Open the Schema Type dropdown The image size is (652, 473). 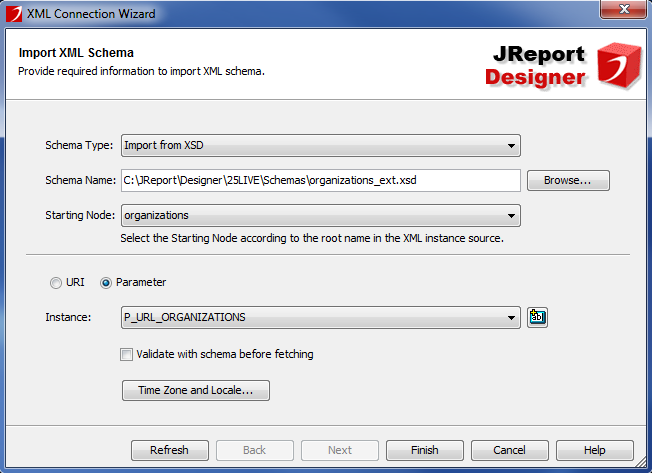pos(321,145)
